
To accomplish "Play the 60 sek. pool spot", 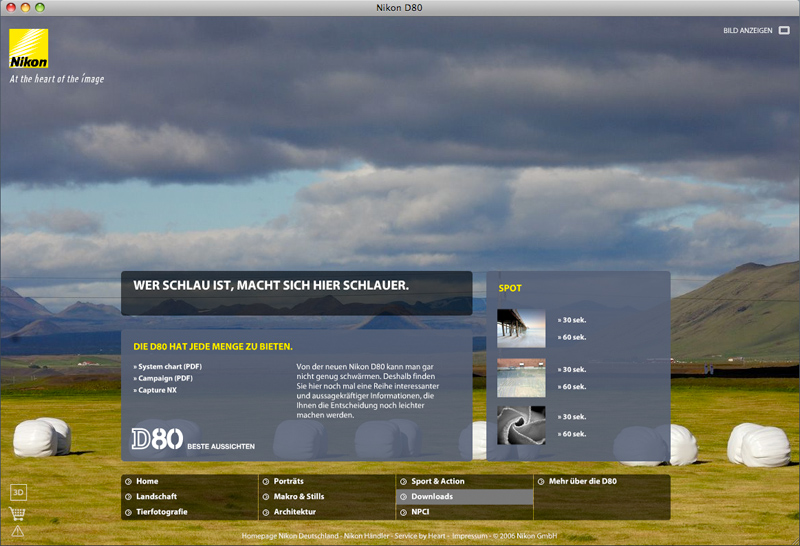I will pos(572,387).
